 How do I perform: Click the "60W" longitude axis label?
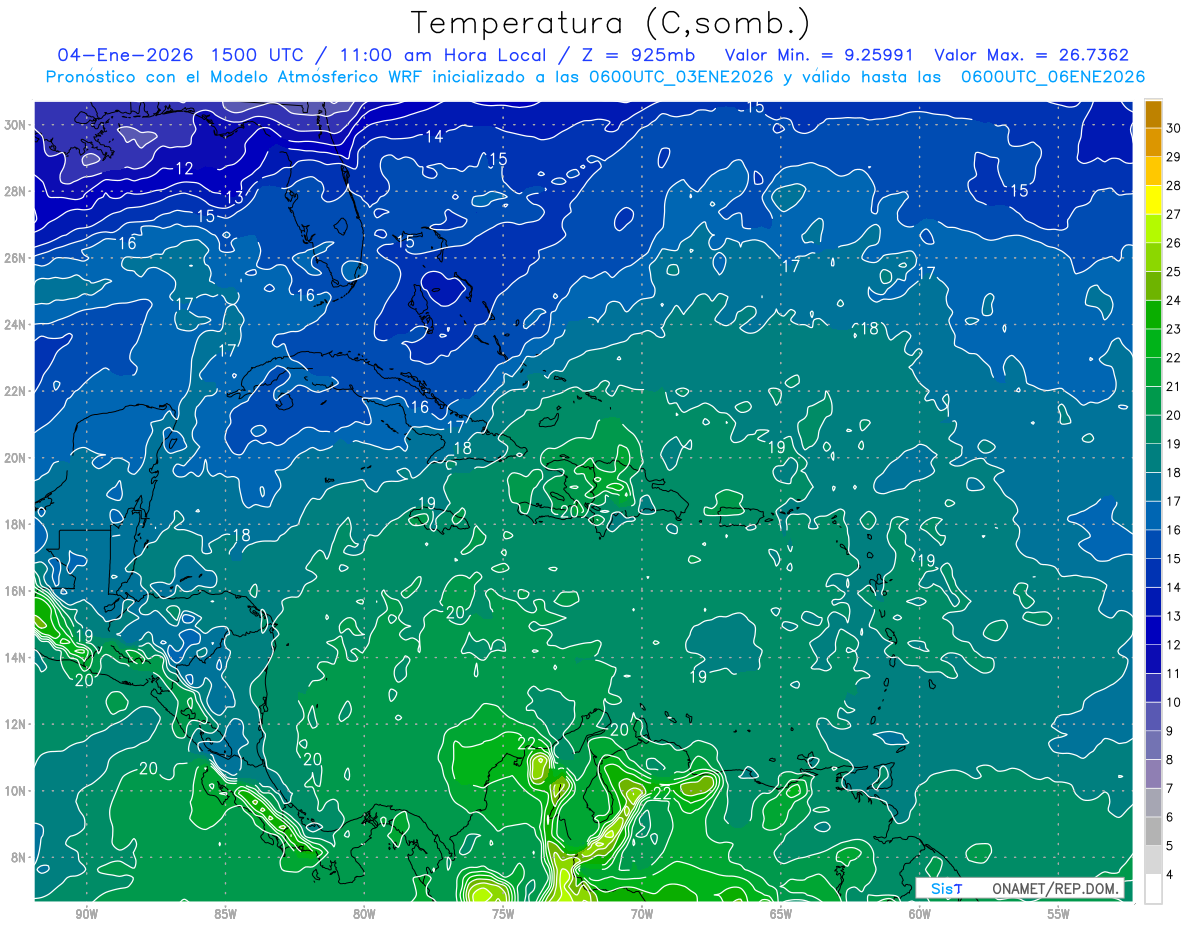(x=920, y=914)
